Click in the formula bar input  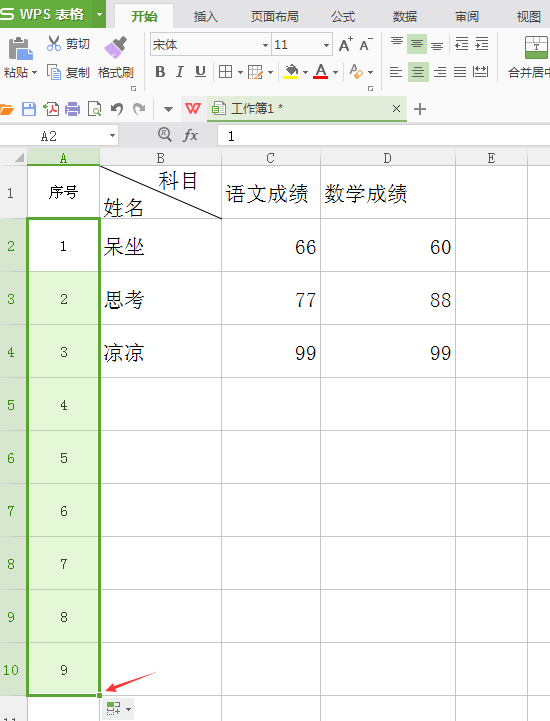click(384, 136)
